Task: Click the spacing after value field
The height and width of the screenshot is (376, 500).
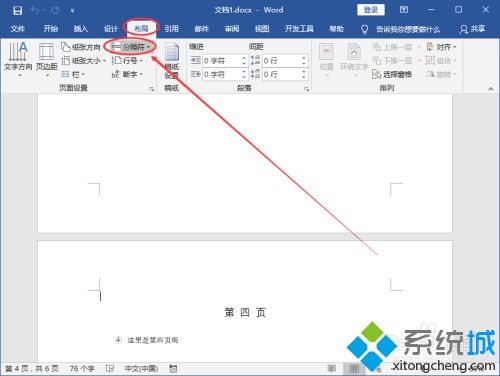Action: (x=282, y=74)
